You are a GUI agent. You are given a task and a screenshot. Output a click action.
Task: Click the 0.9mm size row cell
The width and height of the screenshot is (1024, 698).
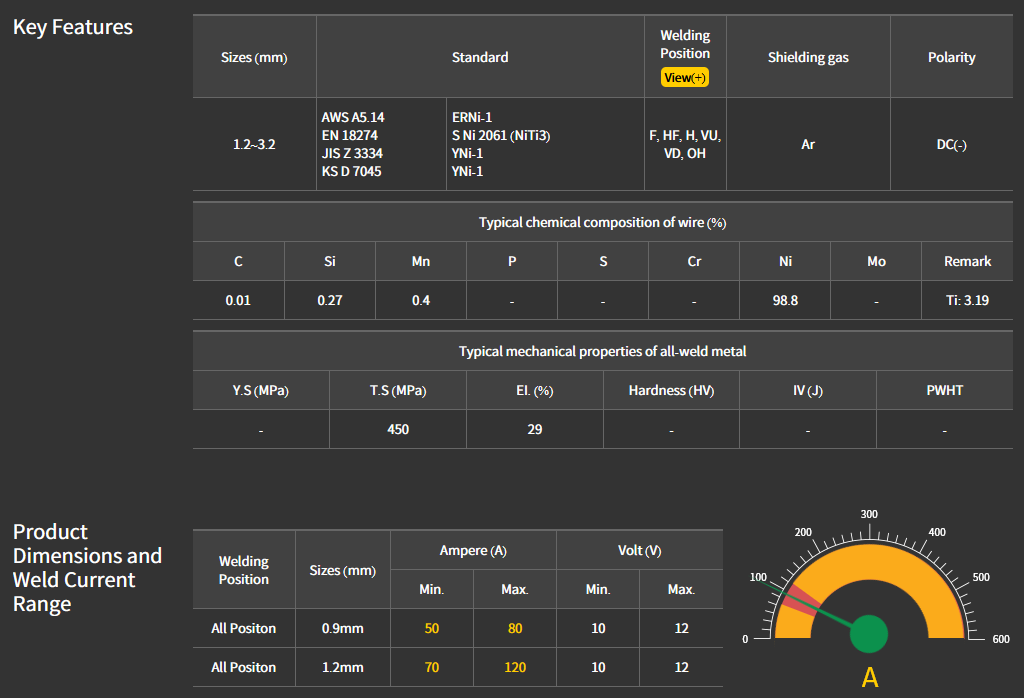point(342,628)
